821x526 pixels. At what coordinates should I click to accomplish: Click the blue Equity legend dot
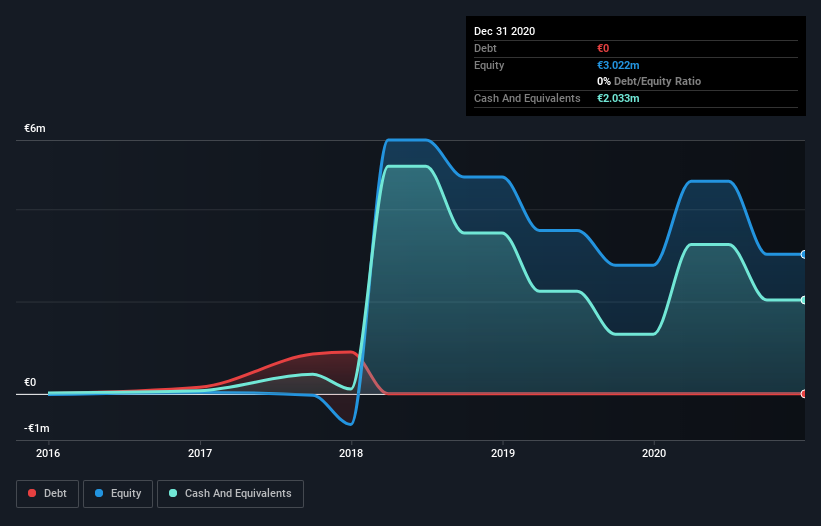click(x=99, y=493)
